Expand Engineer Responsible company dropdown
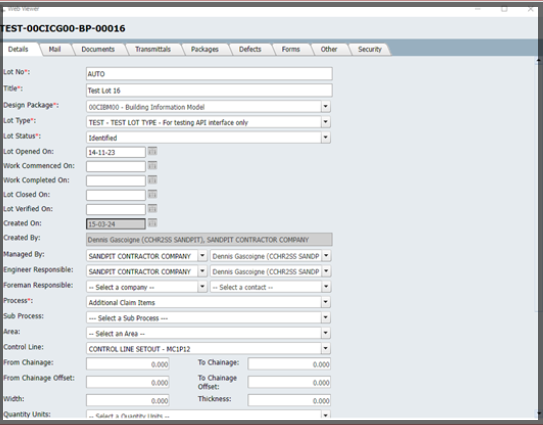543x425 pixels. [202, 271]
